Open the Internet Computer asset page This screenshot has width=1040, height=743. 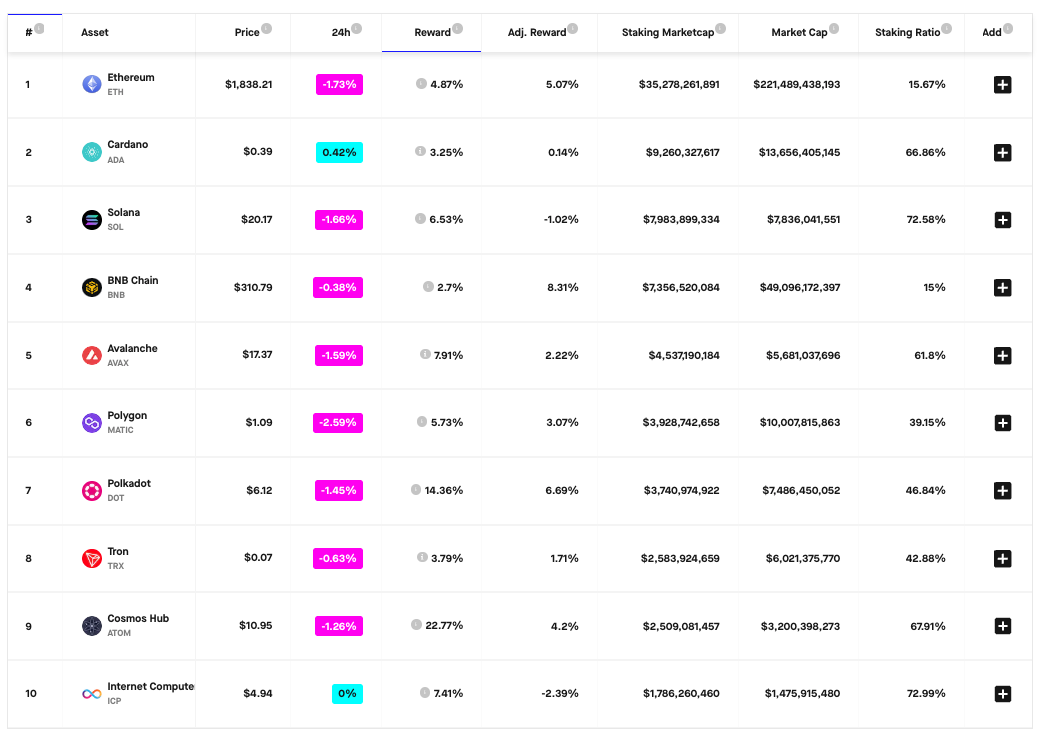point(151,687)
